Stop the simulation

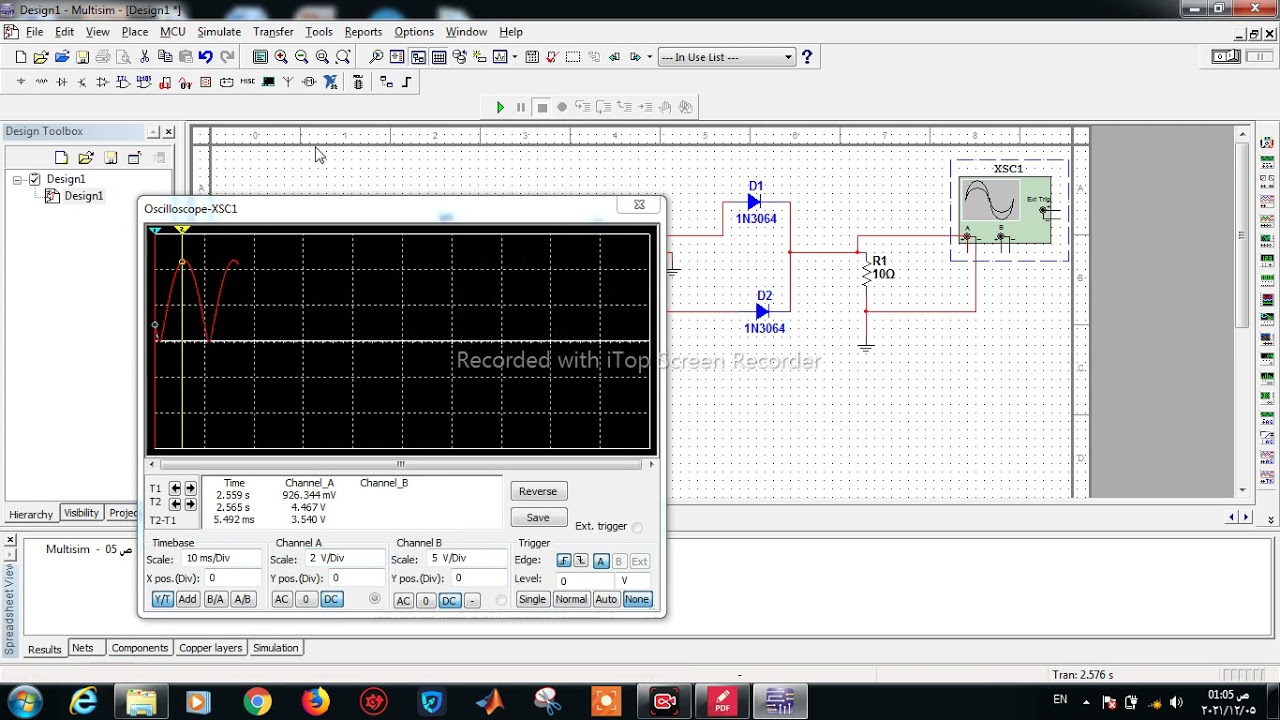542,107
